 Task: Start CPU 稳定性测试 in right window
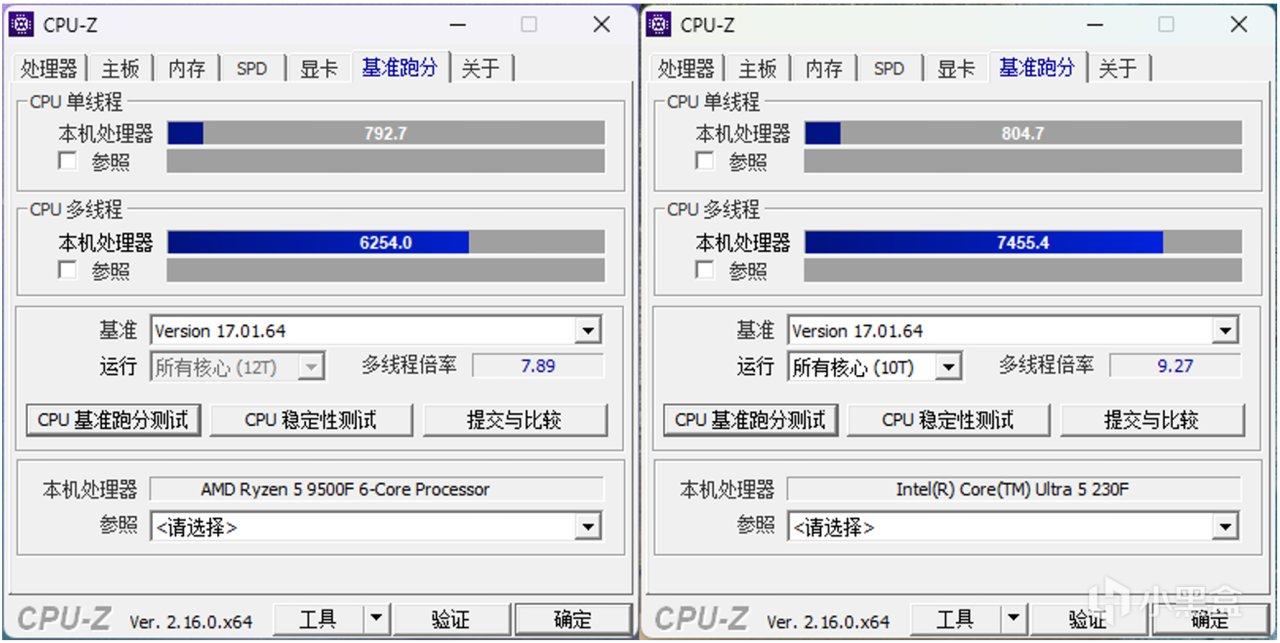point(948,420)
